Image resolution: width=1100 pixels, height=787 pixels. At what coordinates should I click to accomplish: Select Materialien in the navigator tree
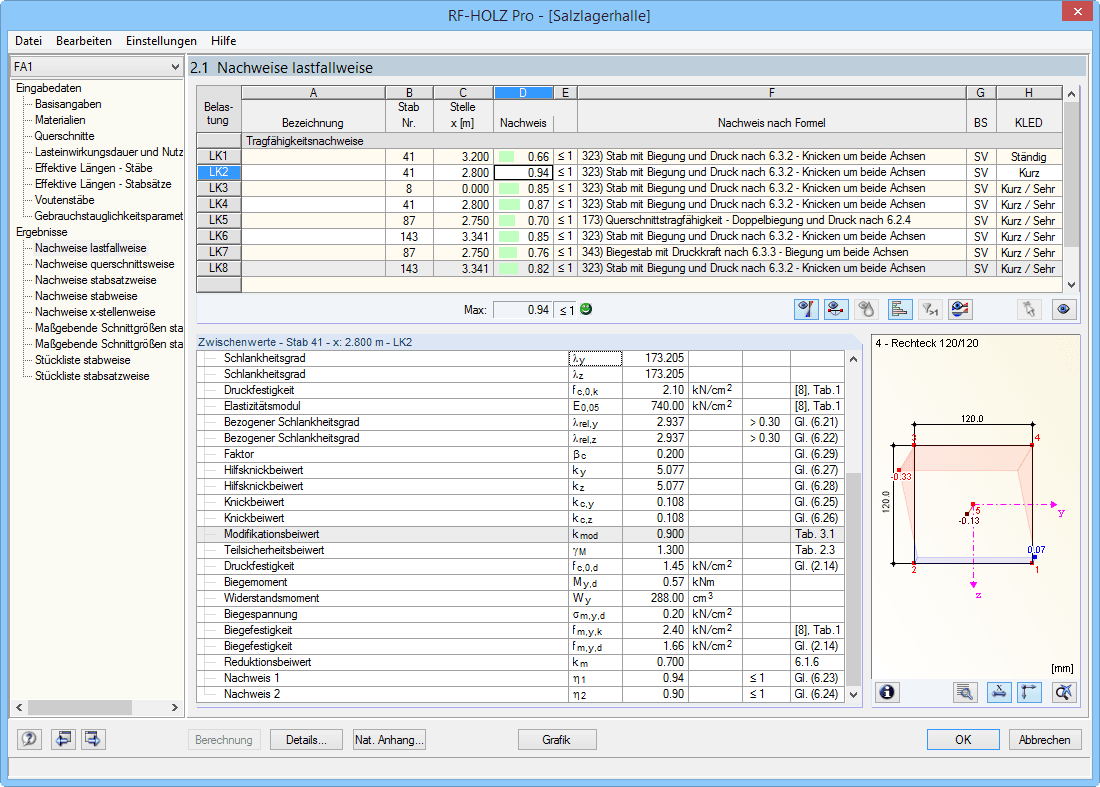click(60, 120)
